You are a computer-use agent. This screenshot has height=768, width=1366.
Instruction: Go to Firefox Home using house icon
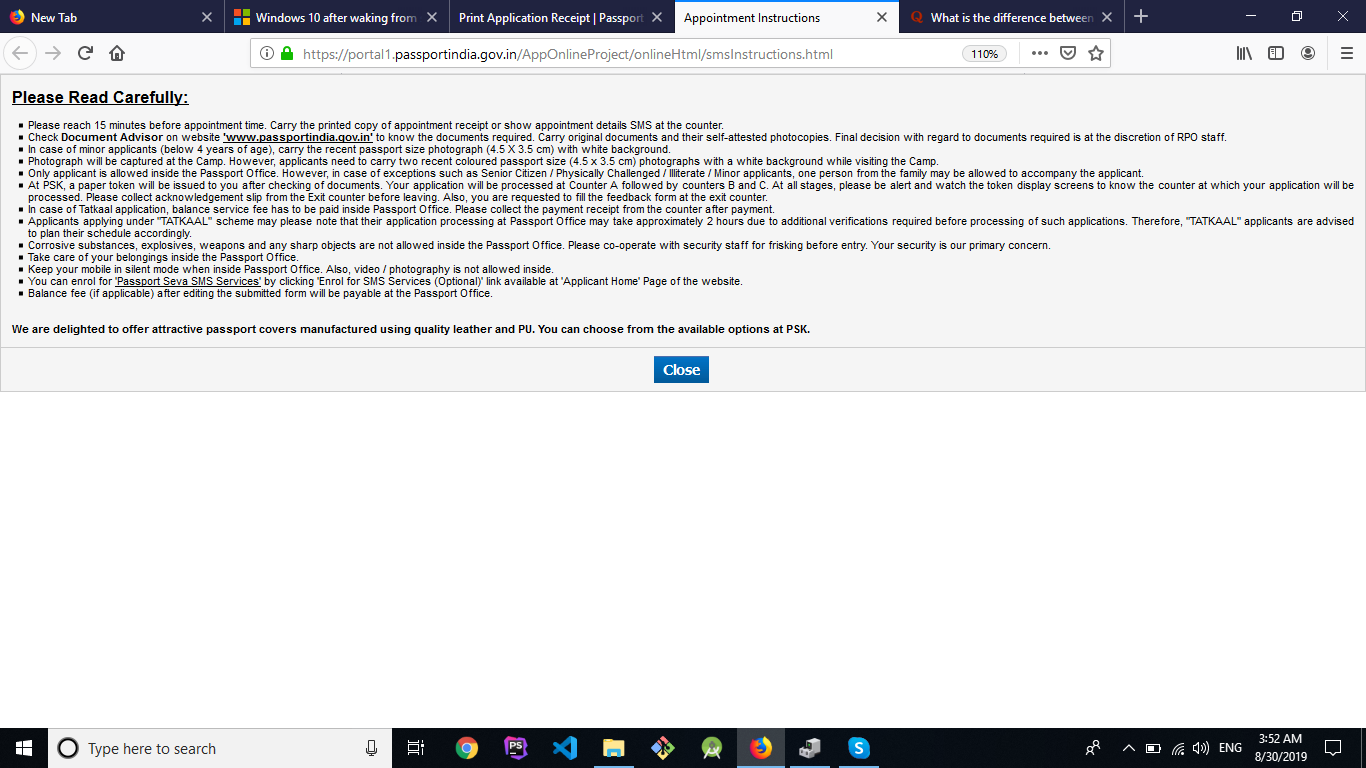[117, 54]
